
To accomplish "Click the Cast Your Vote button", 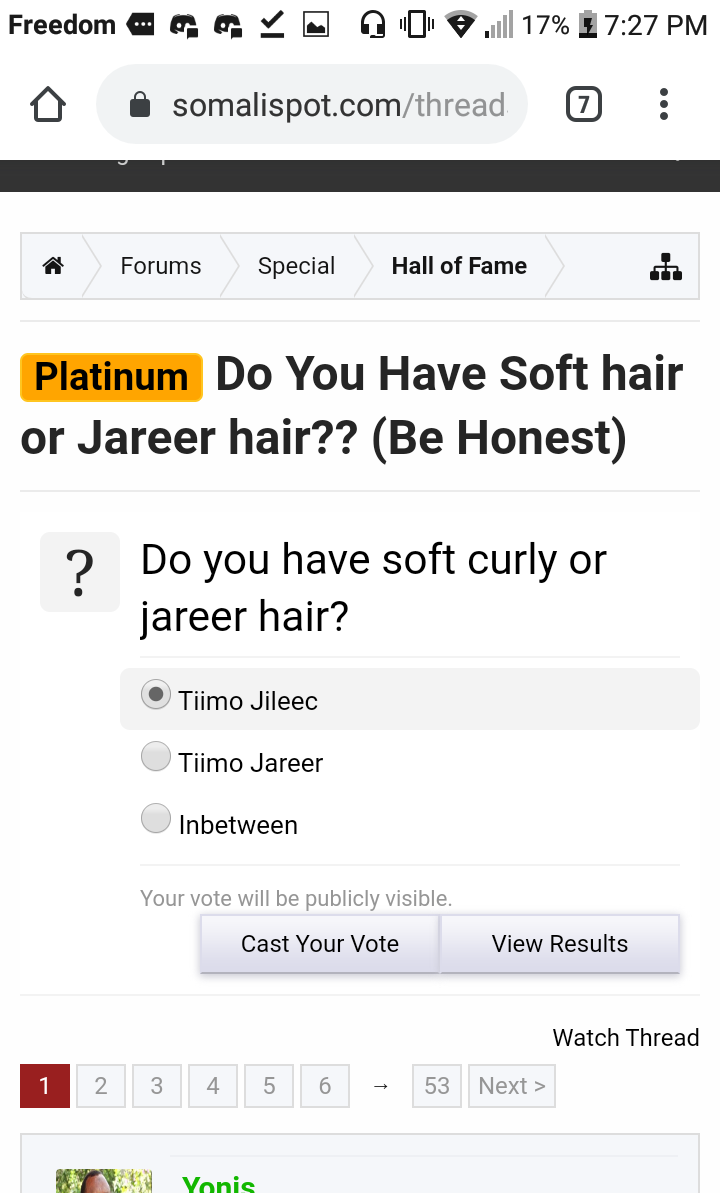I will [x=320, y=943].
